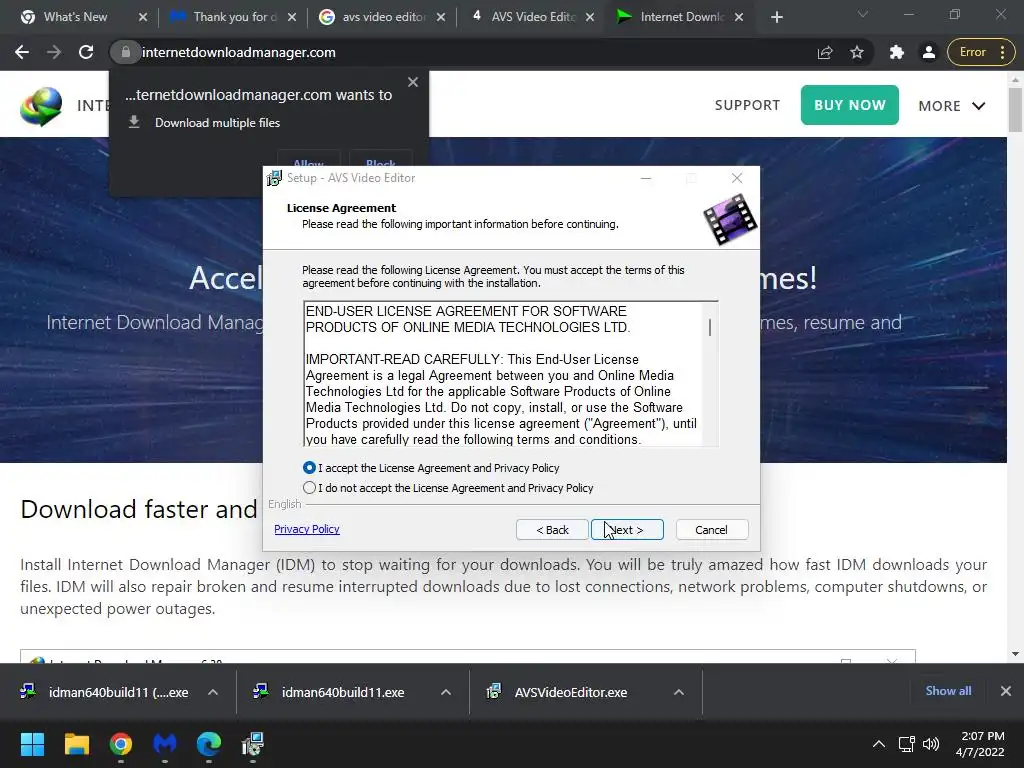Expand options for AVSVideoEditor.exe download
Screen dimensions: 1024x768
[679, 692]
